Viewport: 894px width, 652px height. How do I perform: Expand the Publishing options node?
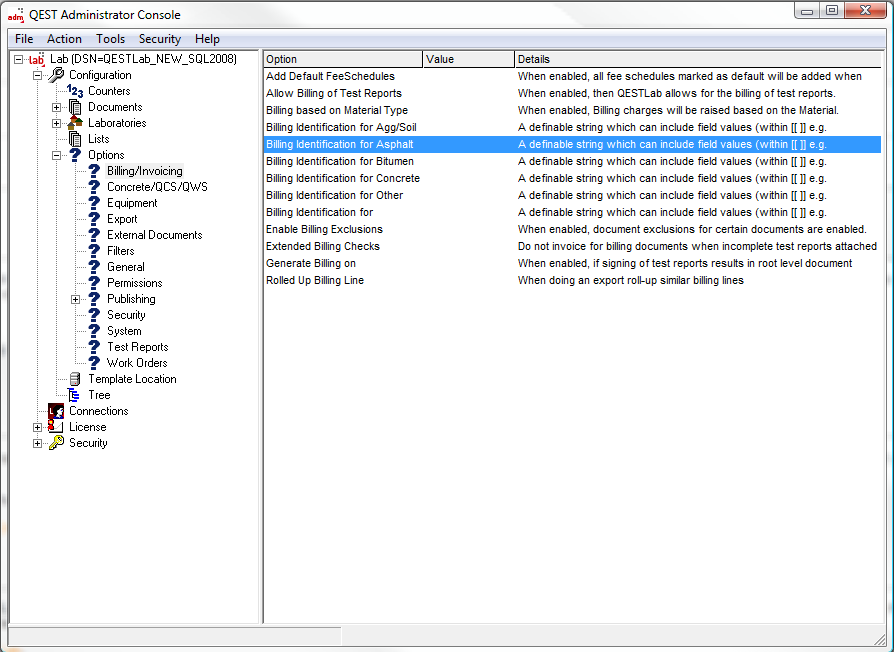click(x=76, y=299)
